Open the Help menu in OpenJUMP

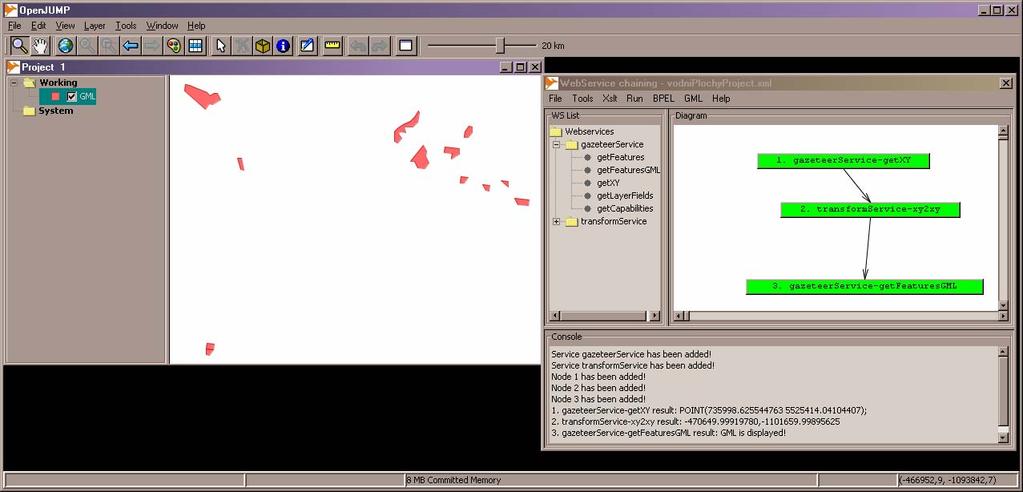(196, 25)
